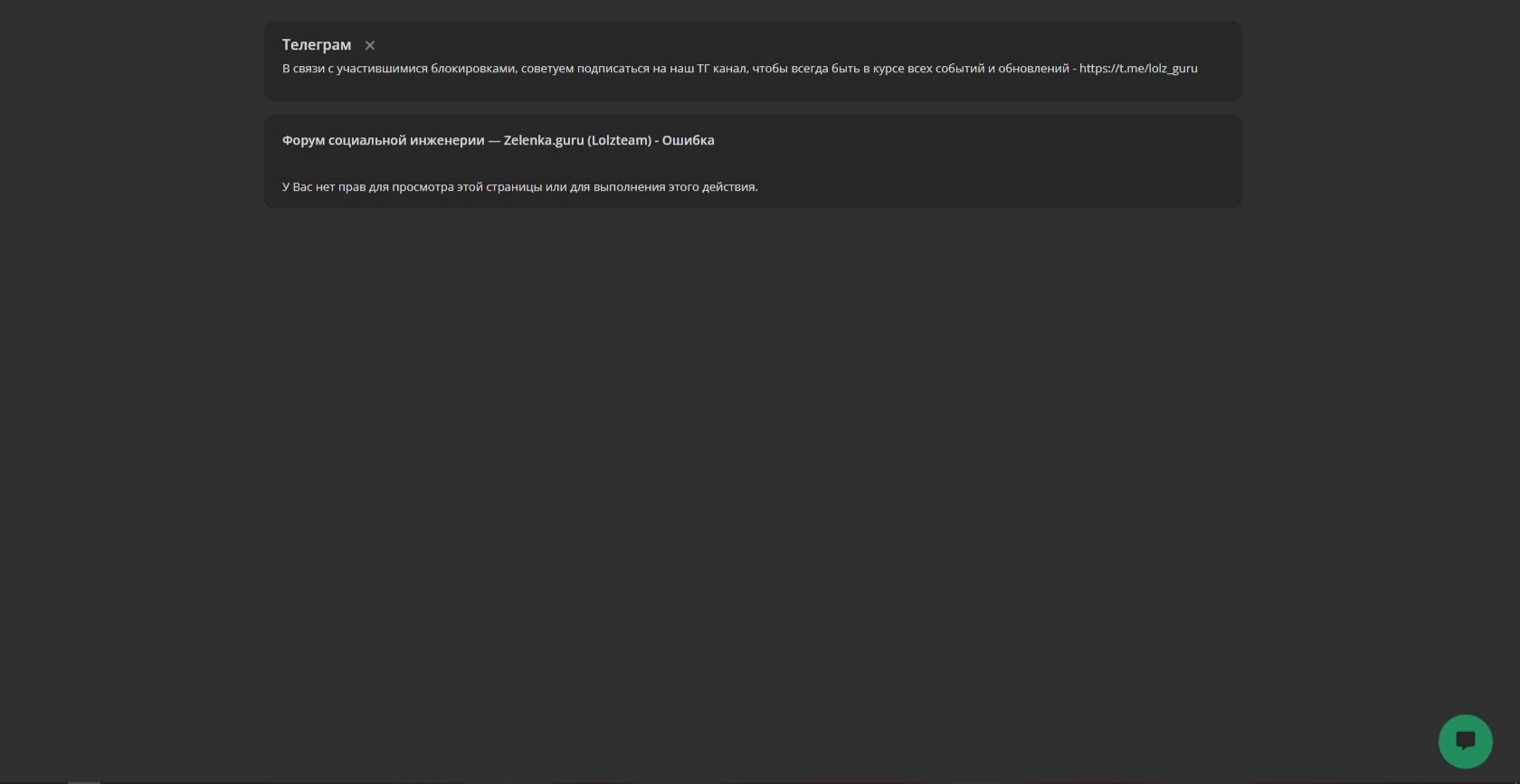The height and width of the screenshot is (784, 1520).
Task: Dismiss the Телеграм notice with the X
Action: (x=370, y=45)
